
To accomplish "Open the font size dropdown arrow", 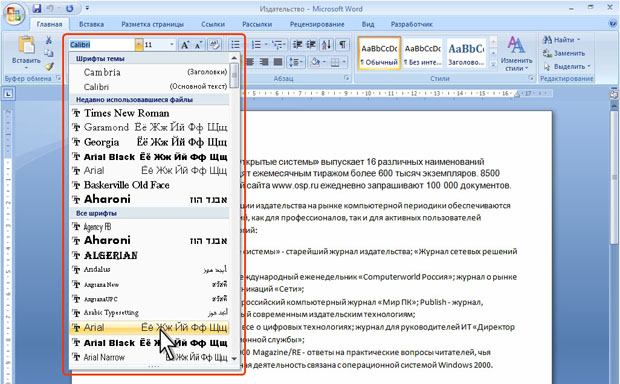I will 172,45.
